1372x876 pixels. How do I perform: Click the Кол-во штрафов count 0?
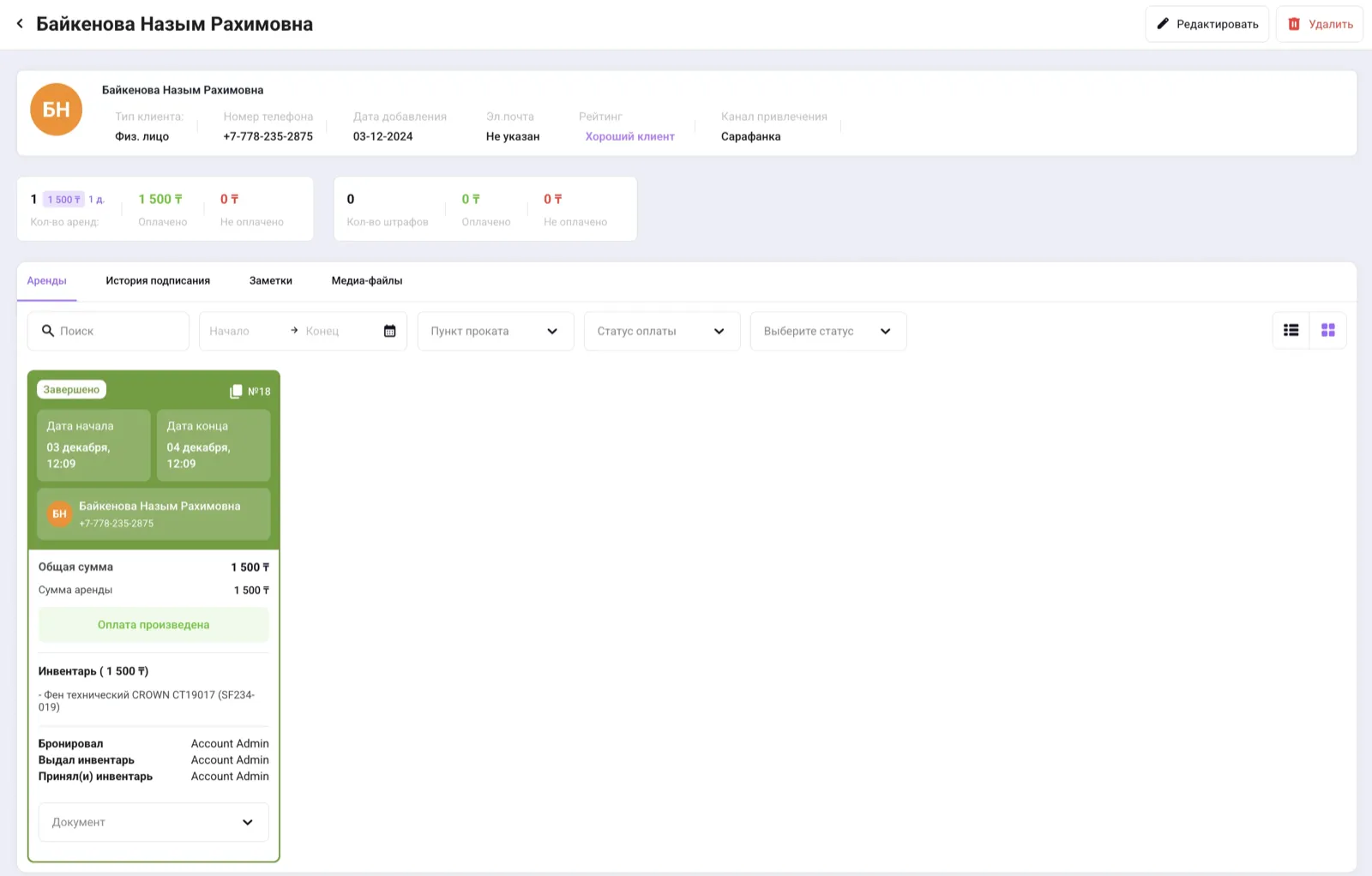(351, 199)
